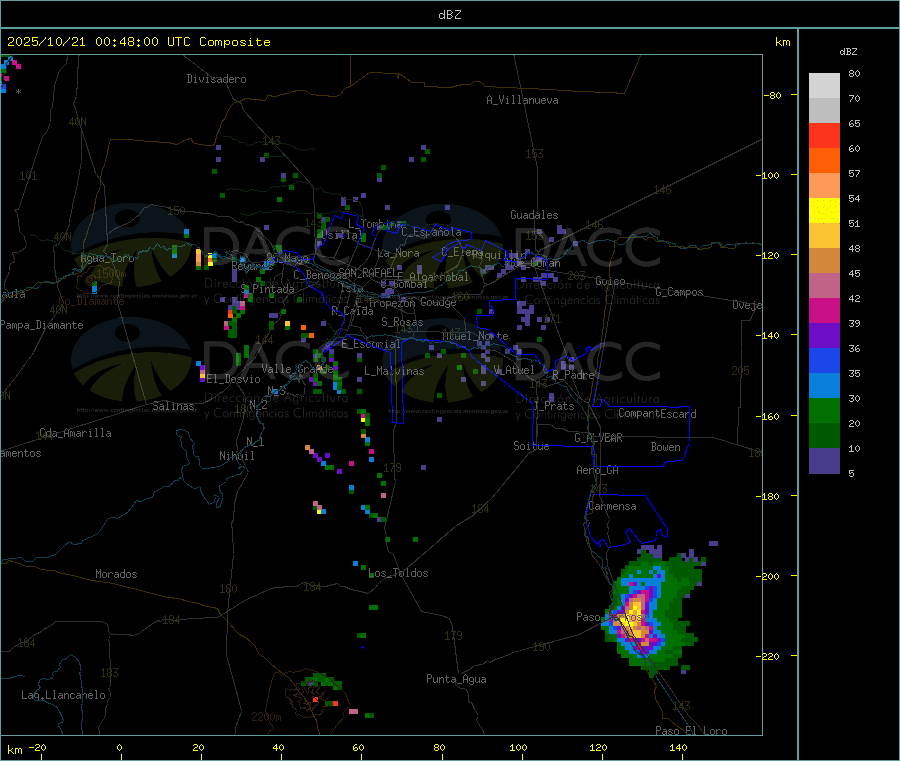This screenshot has width=900, height=761.
Task: Click the El_Desvio label
Action: [x=233, y=379]
